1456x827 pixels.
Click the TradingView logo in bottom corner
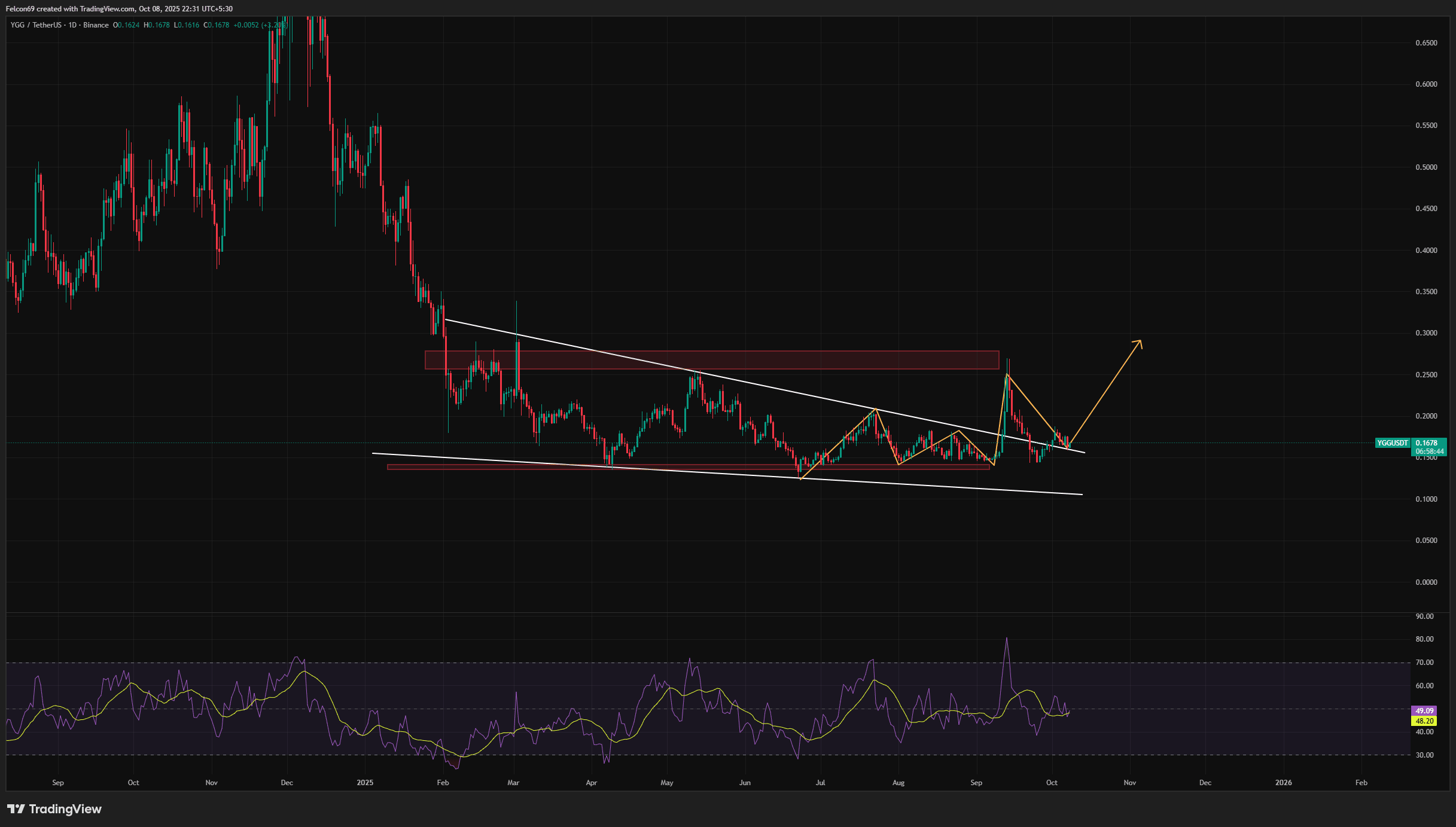click(54, 809)
